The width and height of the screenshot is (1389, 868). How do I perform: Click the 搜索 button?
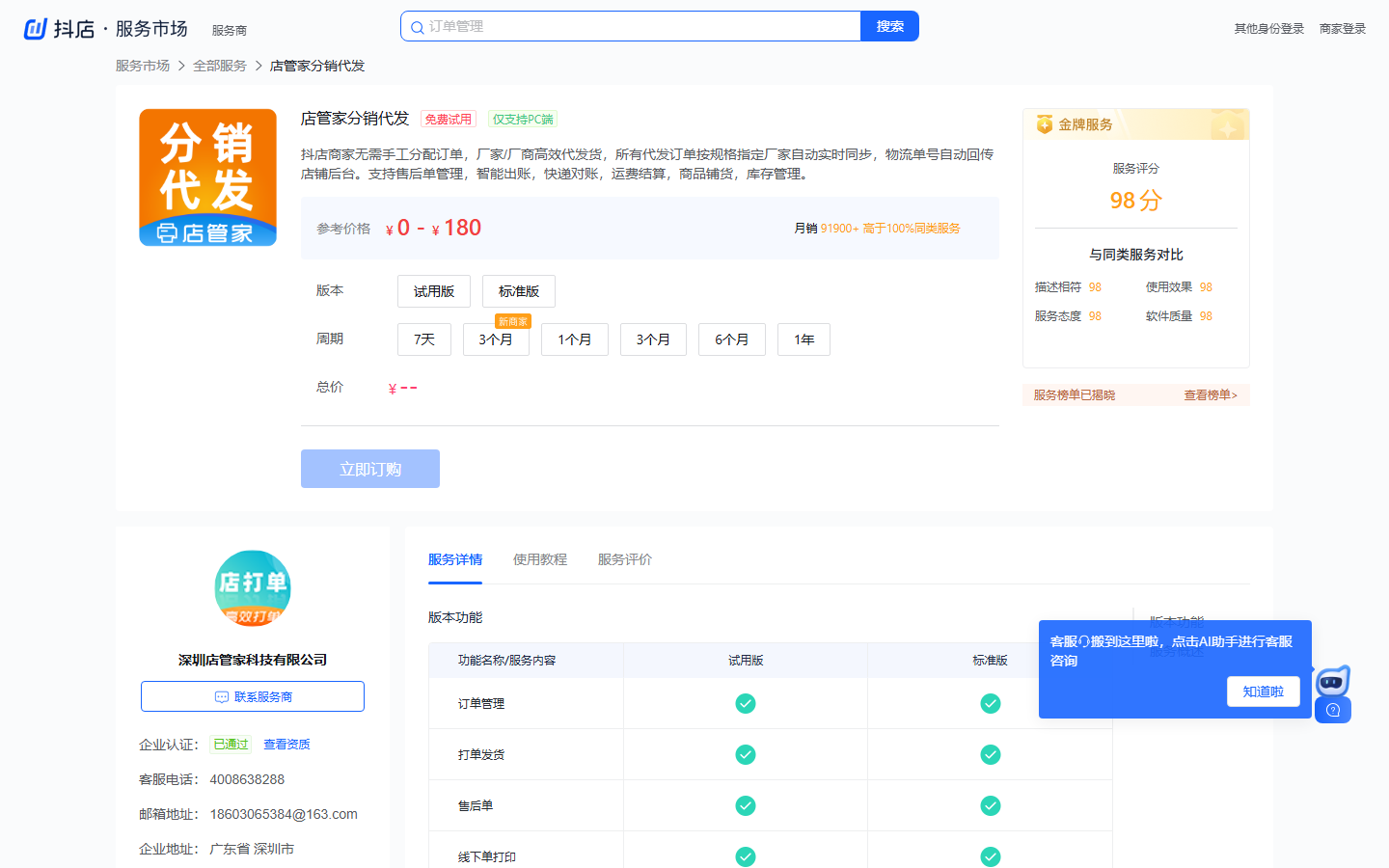click(889, 26)
